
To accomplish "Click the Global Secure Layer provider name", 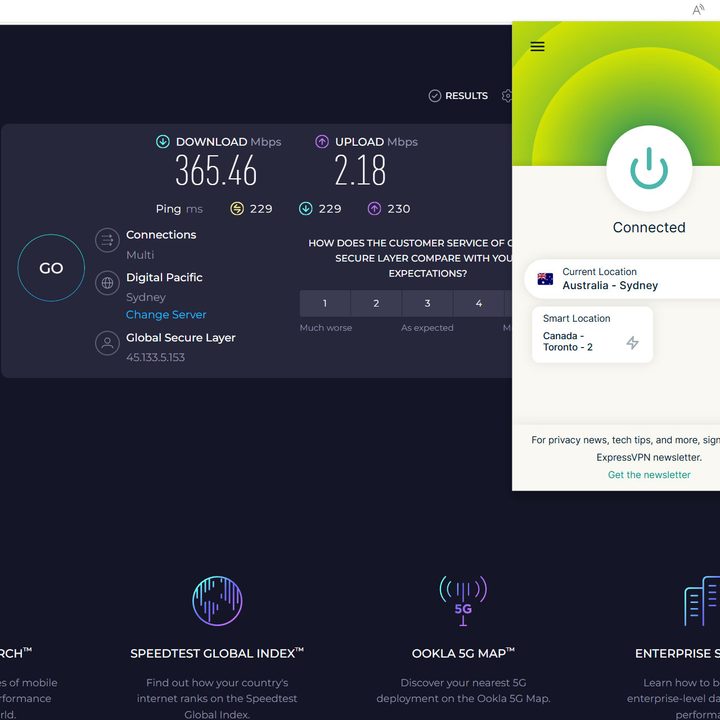I will (180, 338).
